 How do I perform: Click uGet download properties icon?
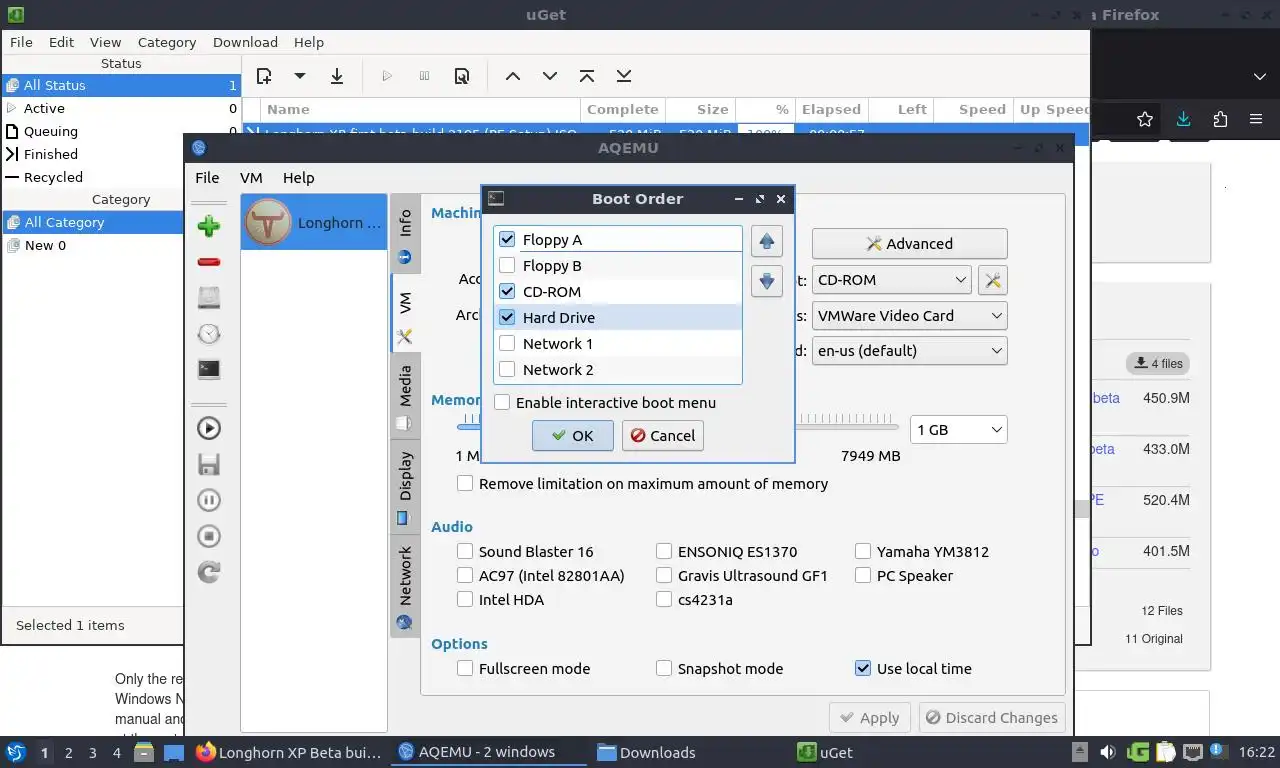pos(462,76)
